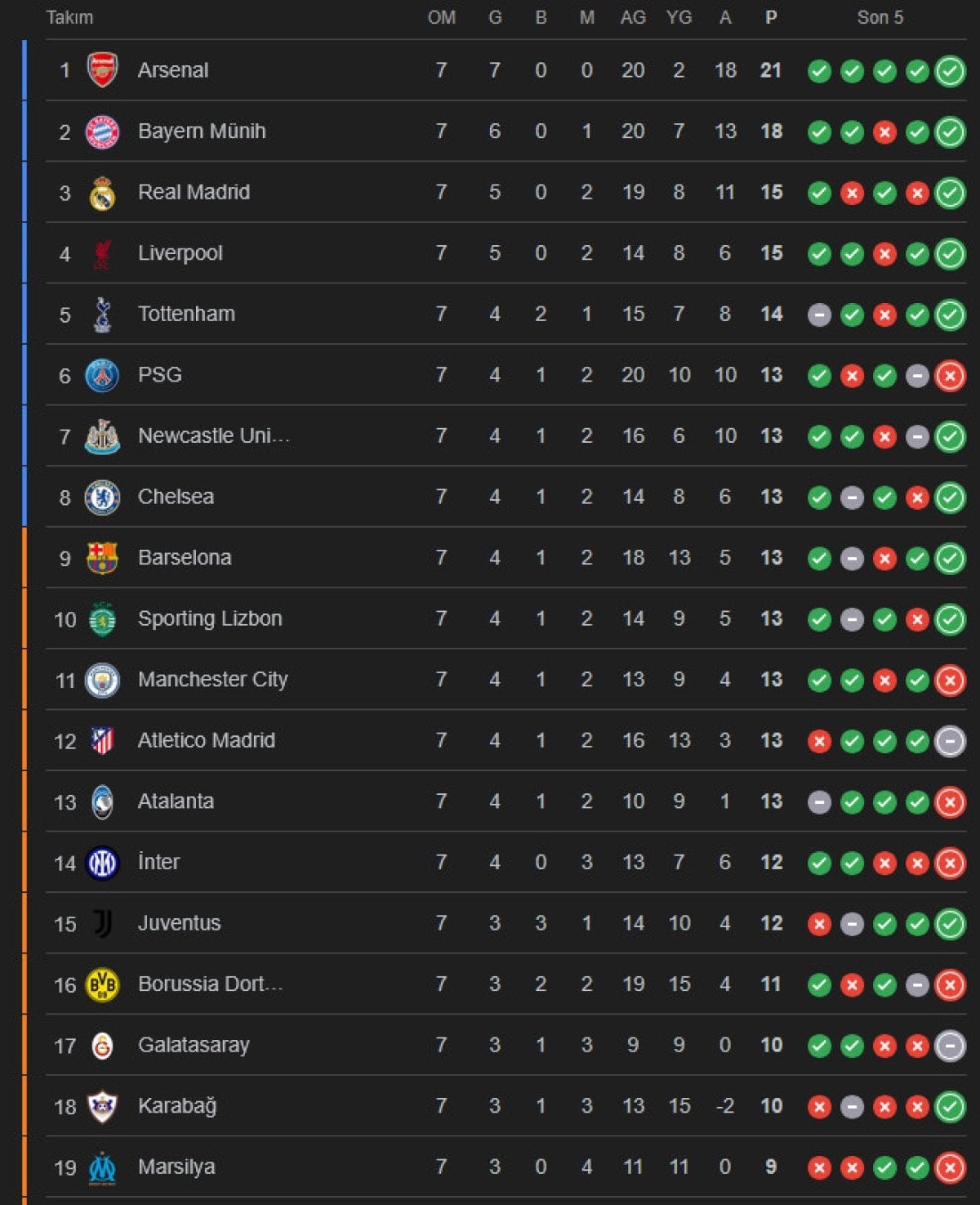Select the PSG logo icon
Viewport: 980px width, 1205px height.
tap(102, 375)
